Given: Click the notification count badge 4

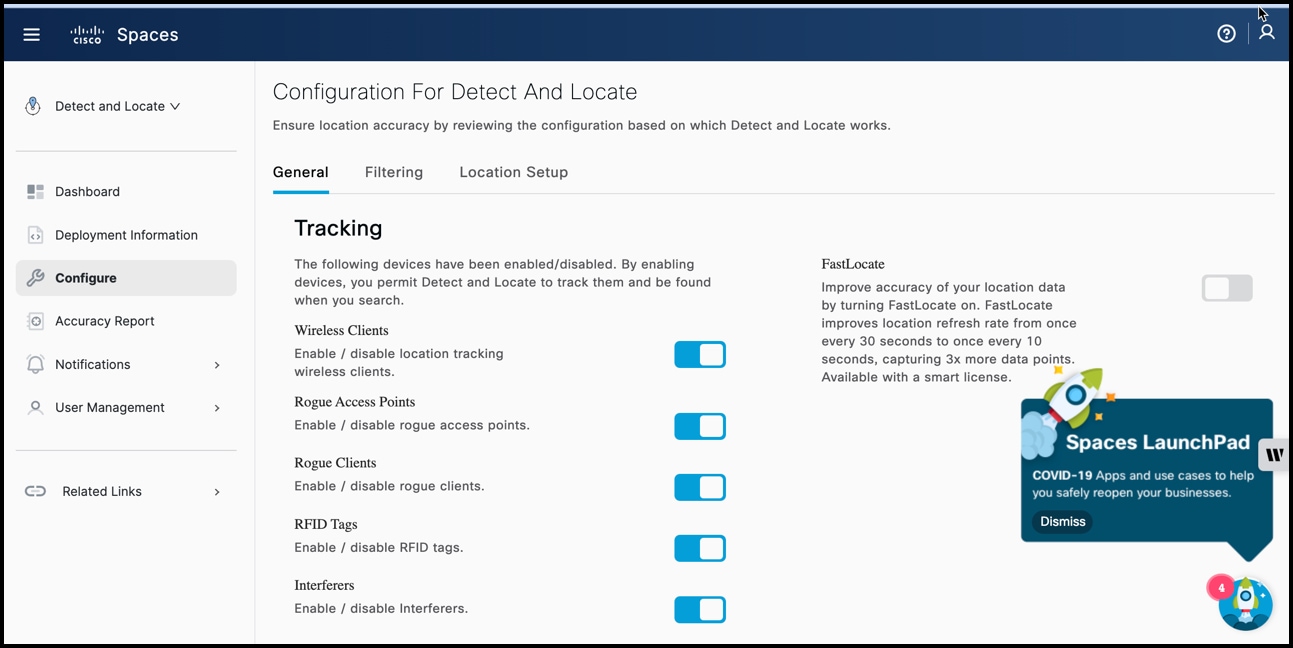Looking at the screenshot, I should [1221, 588].
